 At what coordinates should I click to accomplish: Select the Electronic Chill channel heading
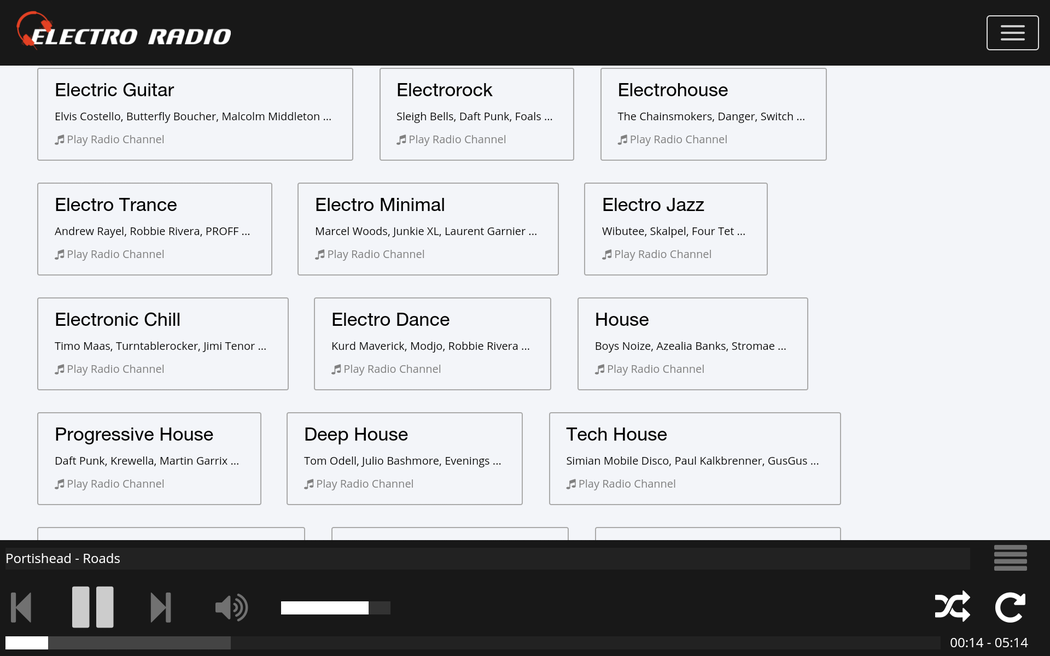click(117, 319)
